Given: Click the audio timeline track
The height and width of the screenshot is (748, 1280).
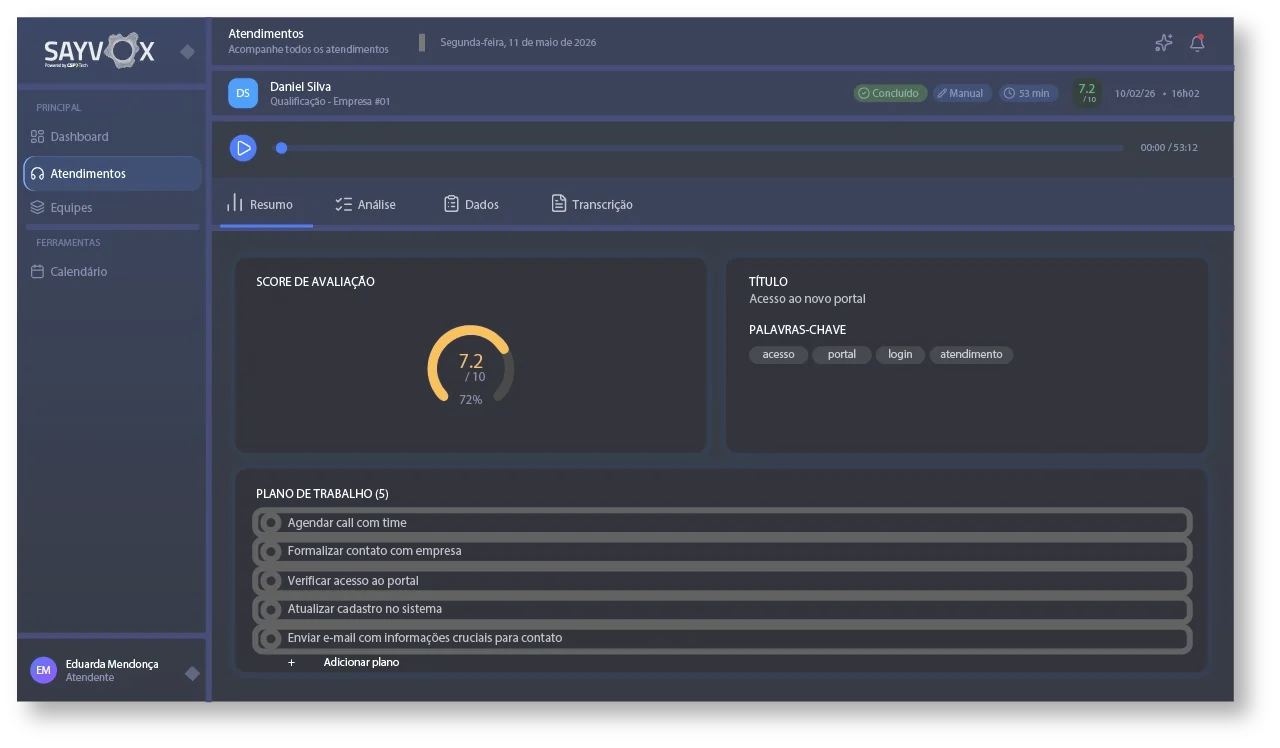Looking at the screenshot, I should click(700, 148).
